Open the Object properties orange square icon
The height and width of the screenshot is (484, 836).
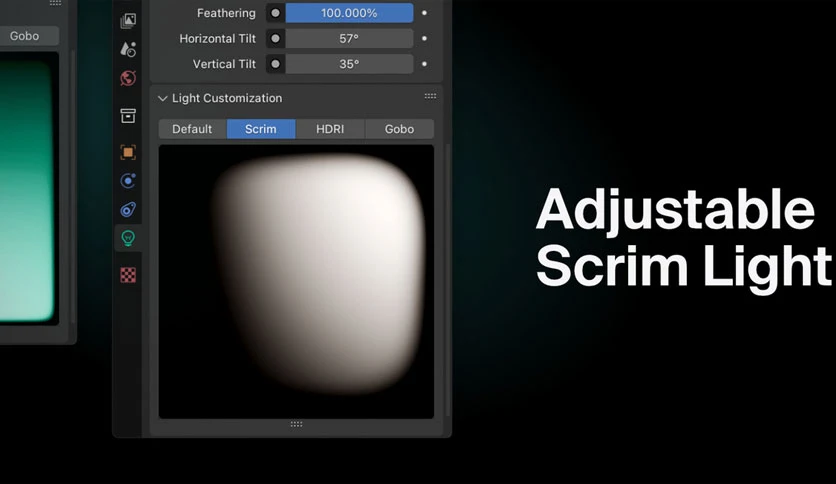point(128,152)
